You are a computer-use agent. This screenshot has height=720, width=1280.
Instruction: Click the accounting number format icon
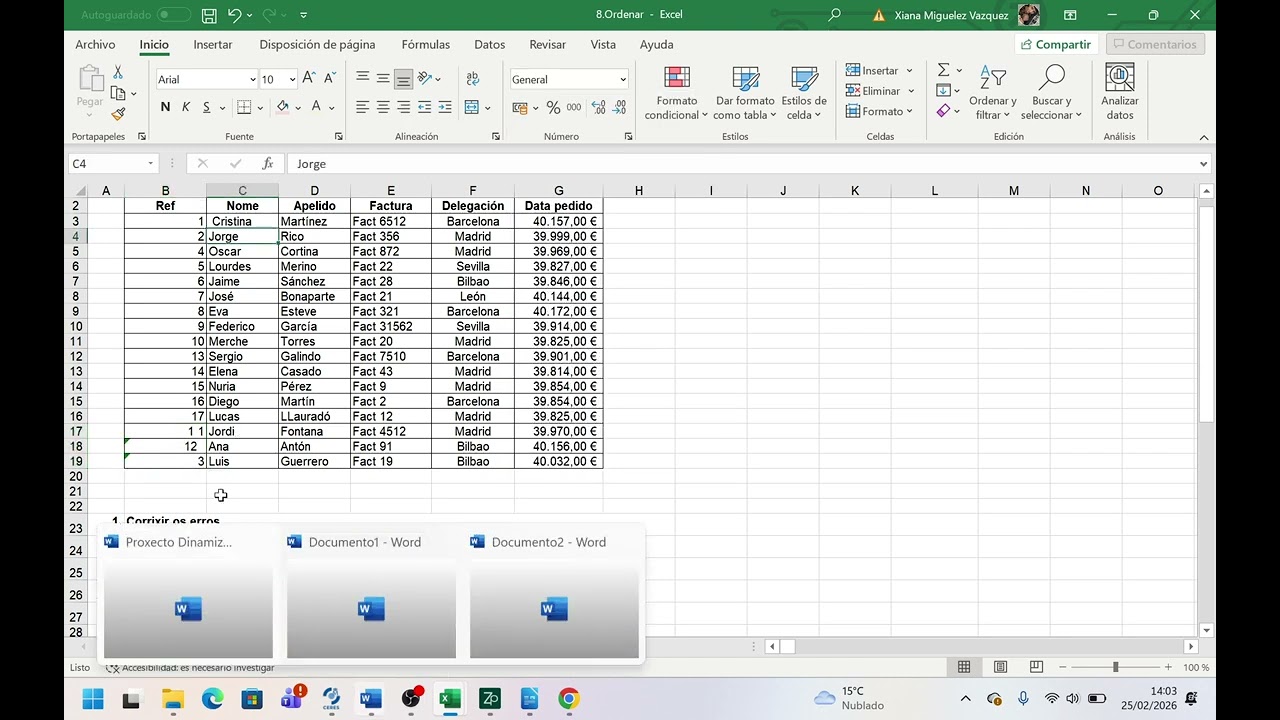tap(520, 107)
